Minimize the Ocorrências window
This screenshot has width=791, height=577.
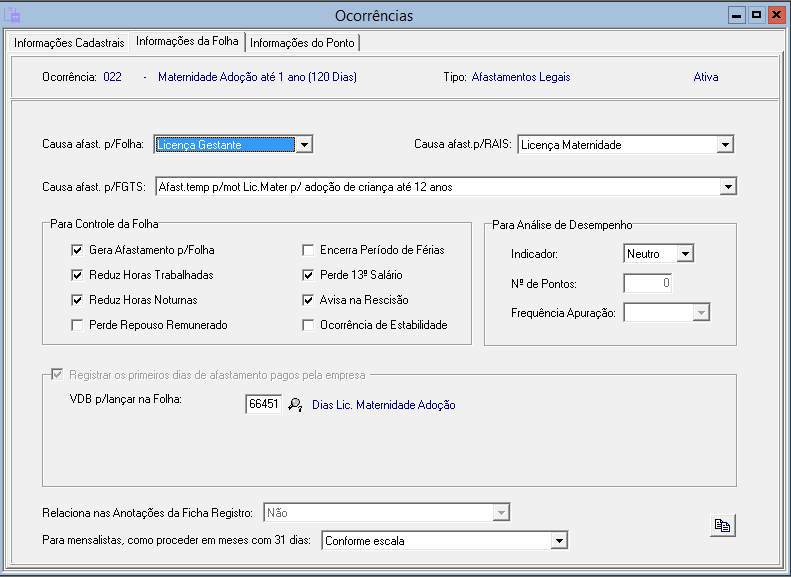(x=737, y=16)
